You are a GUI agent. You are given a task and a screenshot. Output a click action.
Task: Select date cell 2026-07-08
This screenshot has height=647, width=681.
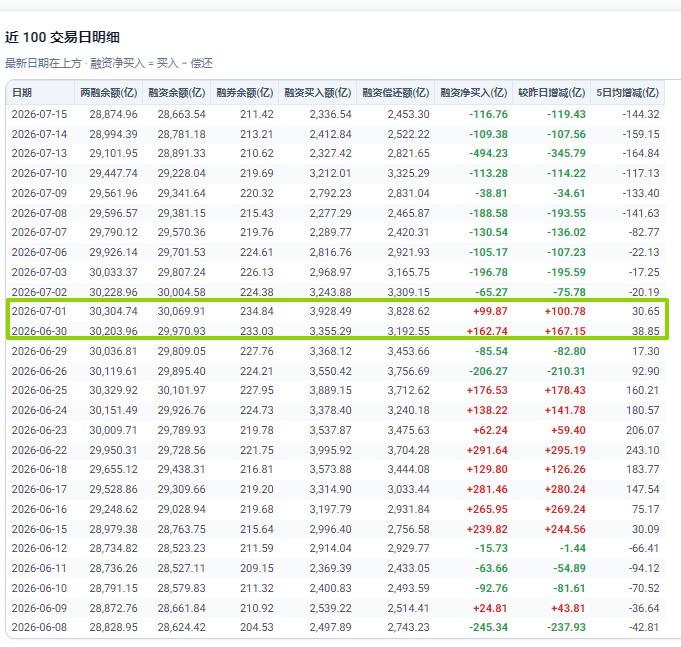click(x=40, y=213)
